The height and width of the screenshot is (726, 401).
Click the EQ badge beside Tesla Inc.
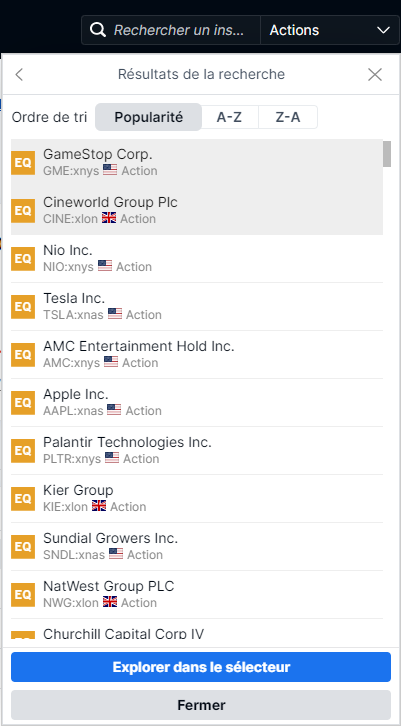[23, 307]
